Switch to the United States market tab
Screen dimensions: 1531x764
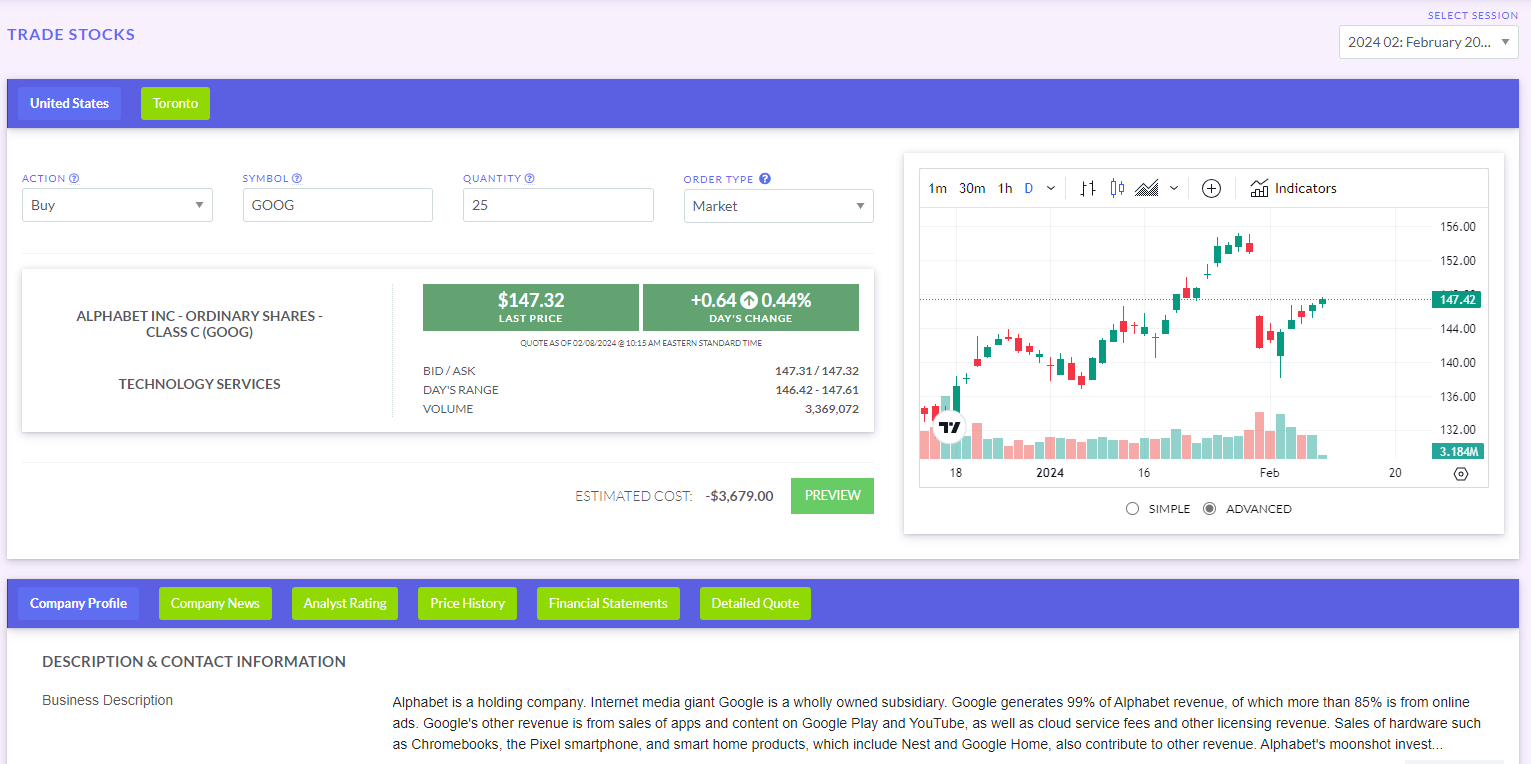coord(69,103)
